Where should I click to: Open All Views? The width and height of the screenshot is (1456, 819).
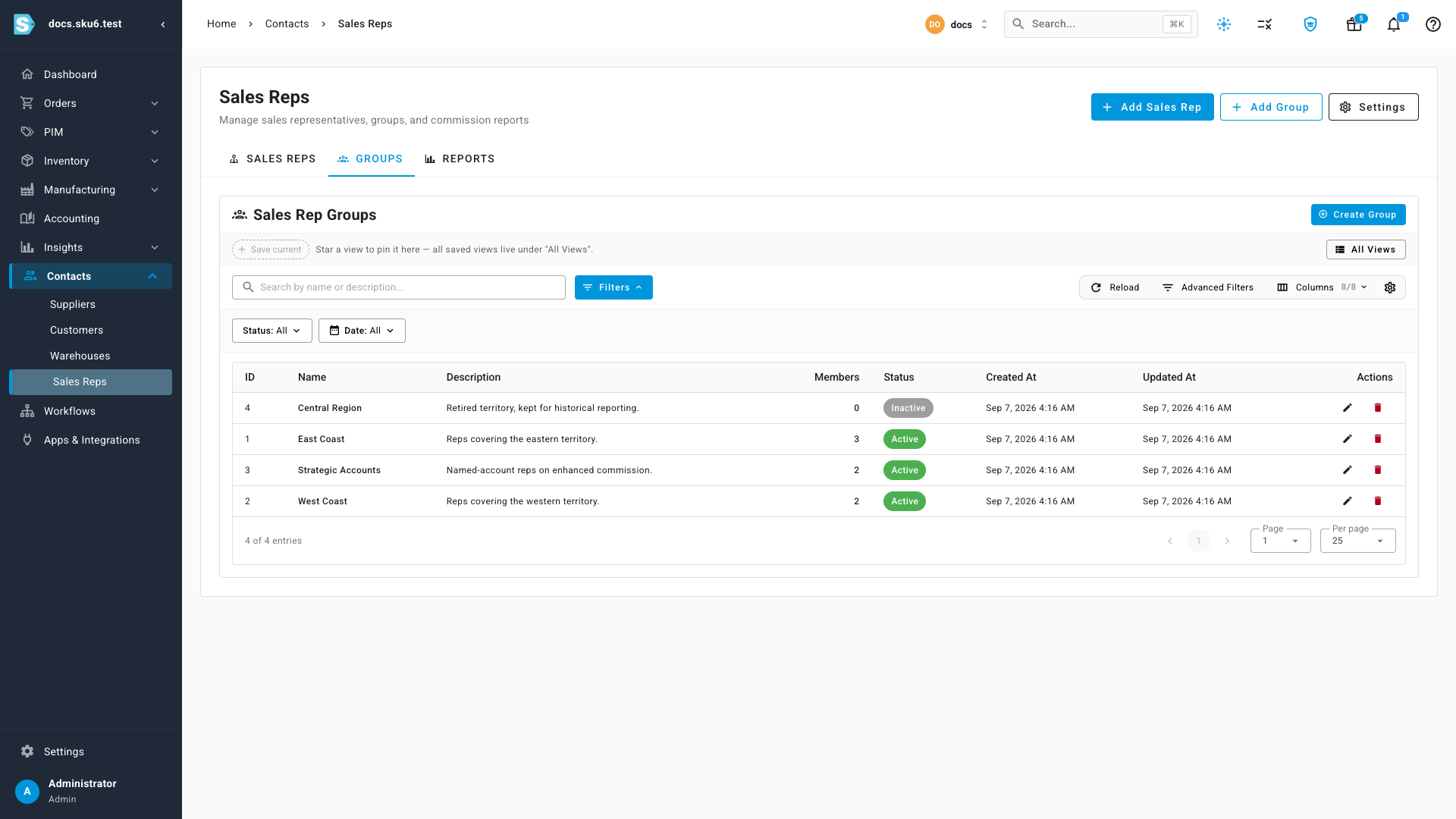click(x=1366, y=249)
